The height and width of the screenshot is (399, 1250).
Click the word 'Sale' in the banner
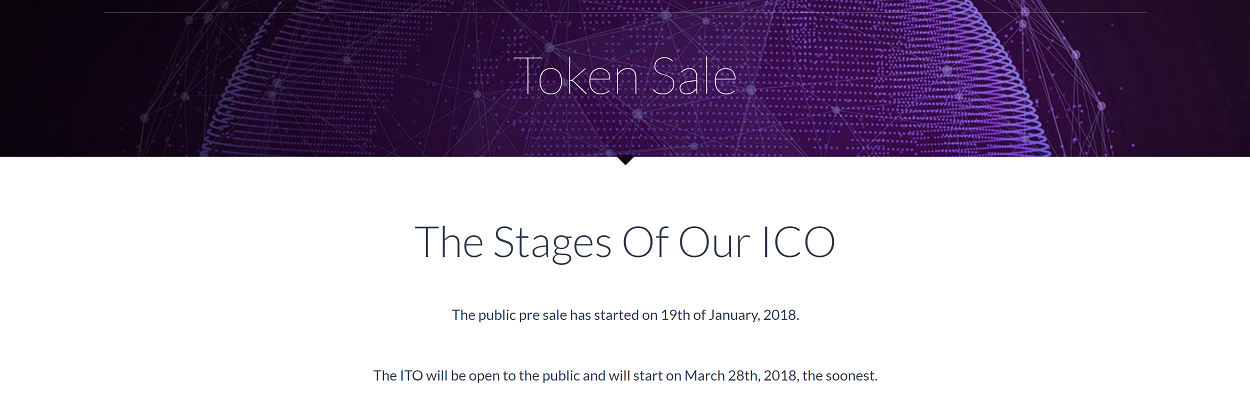click(x=696, y=77)
